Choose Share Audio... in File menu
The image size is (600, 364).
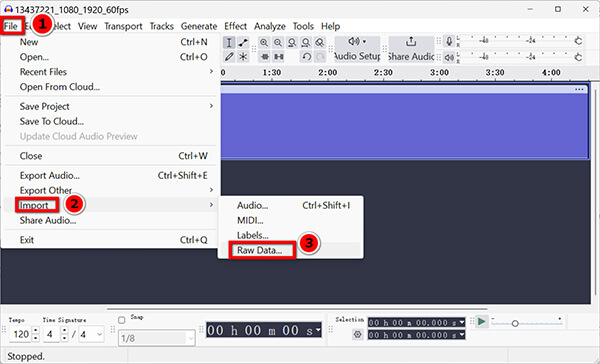[x=111, y=220]
